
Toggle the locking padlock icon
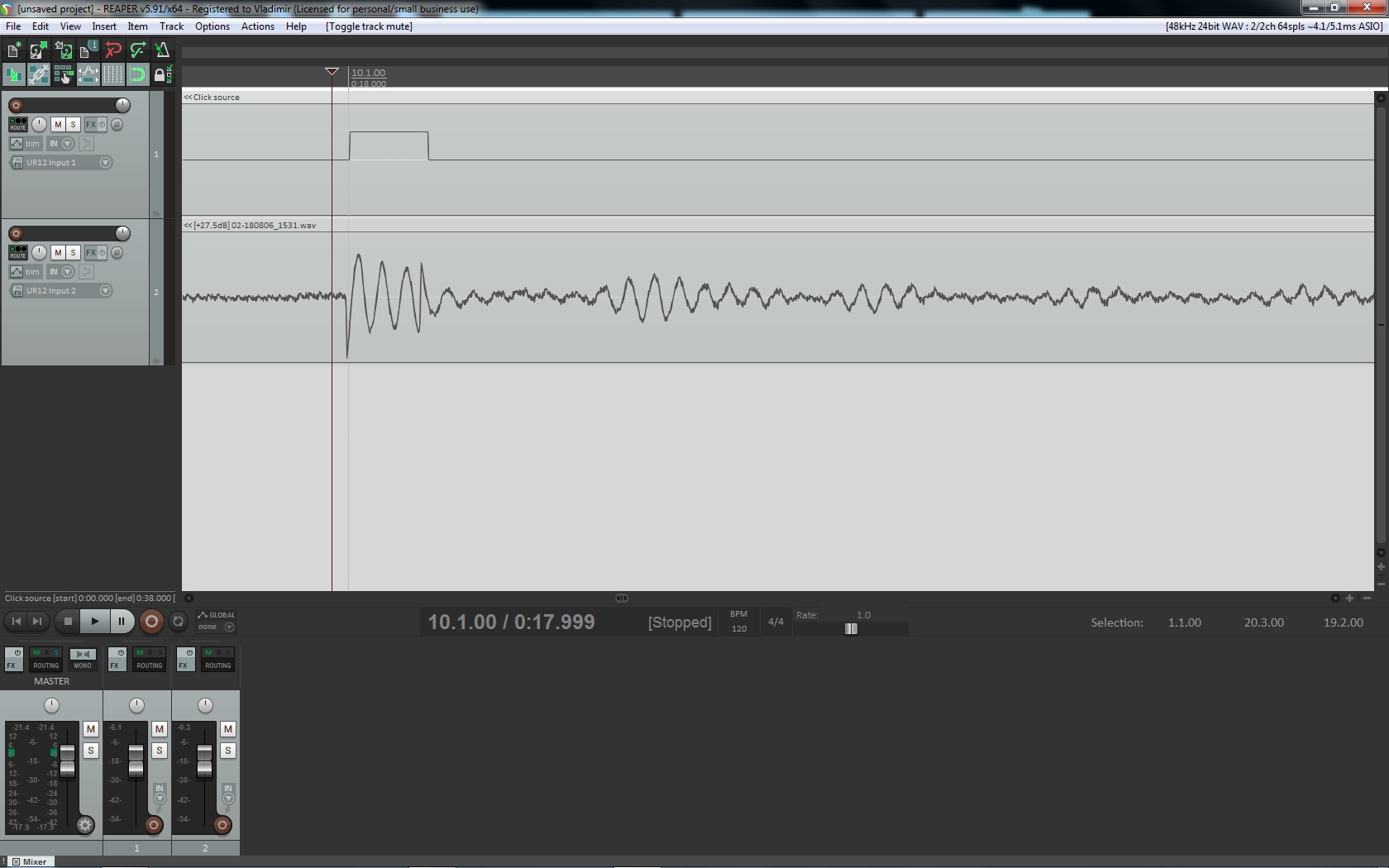pyautogui.click(x=162, y=75)
